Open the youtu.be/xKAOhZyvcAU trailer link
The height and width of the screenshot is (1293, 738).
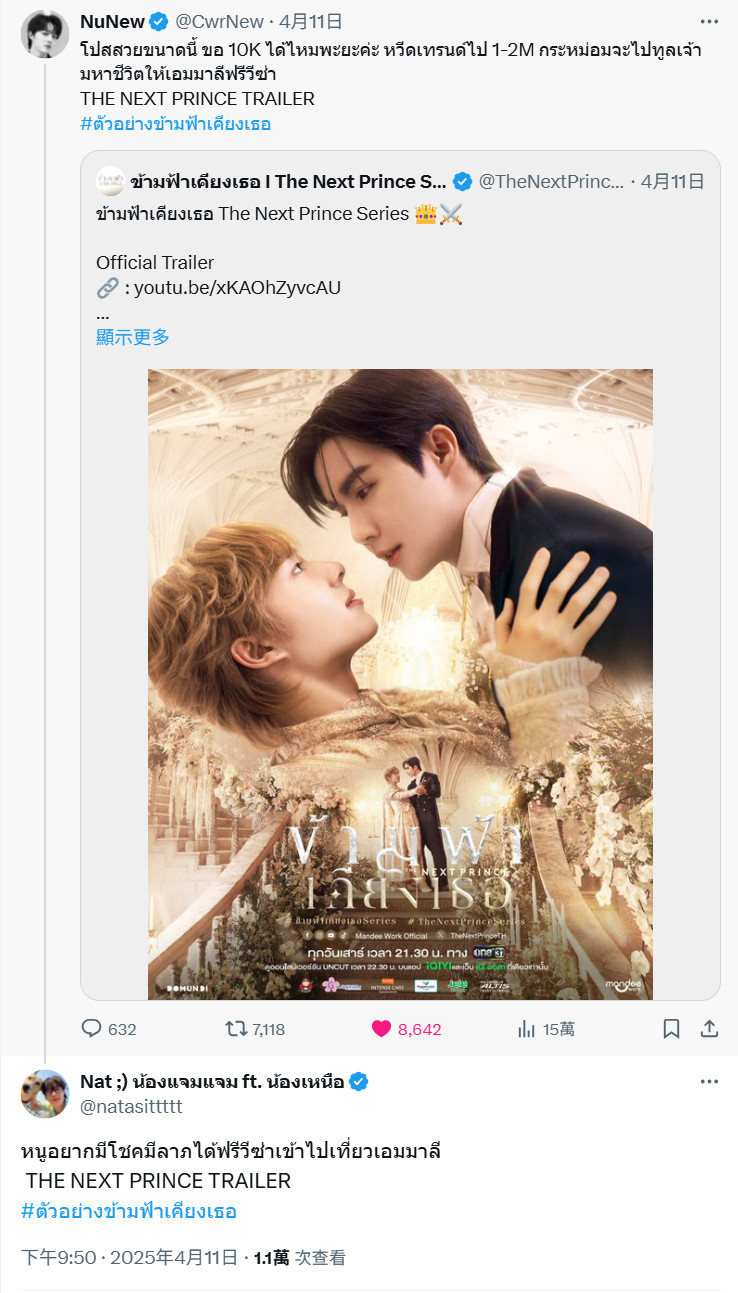click(x=236, y=288)
